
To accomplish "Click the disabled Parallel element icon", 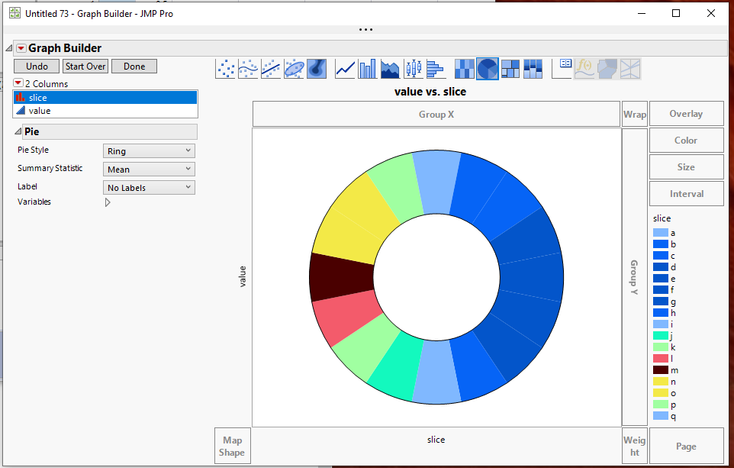I will tap(630, 69).
